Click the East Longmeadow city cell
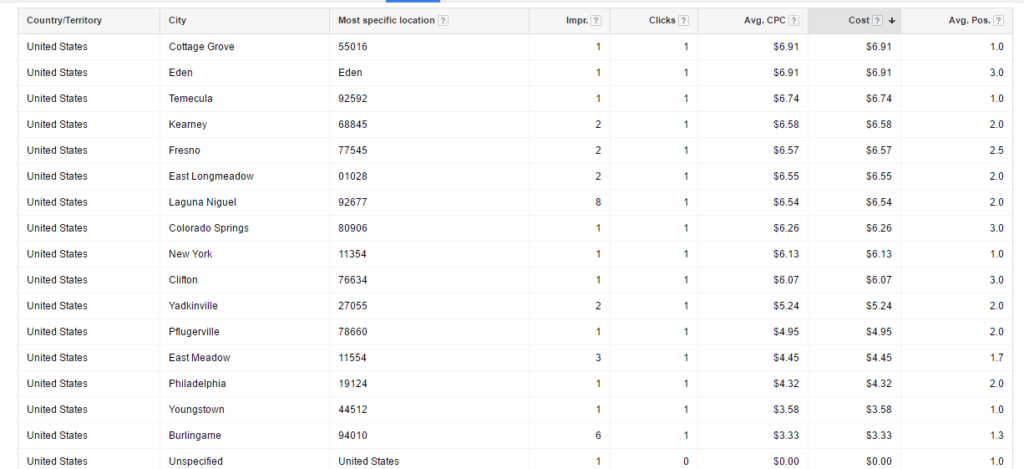1024x469 pixels. click(x=211, y=176)
